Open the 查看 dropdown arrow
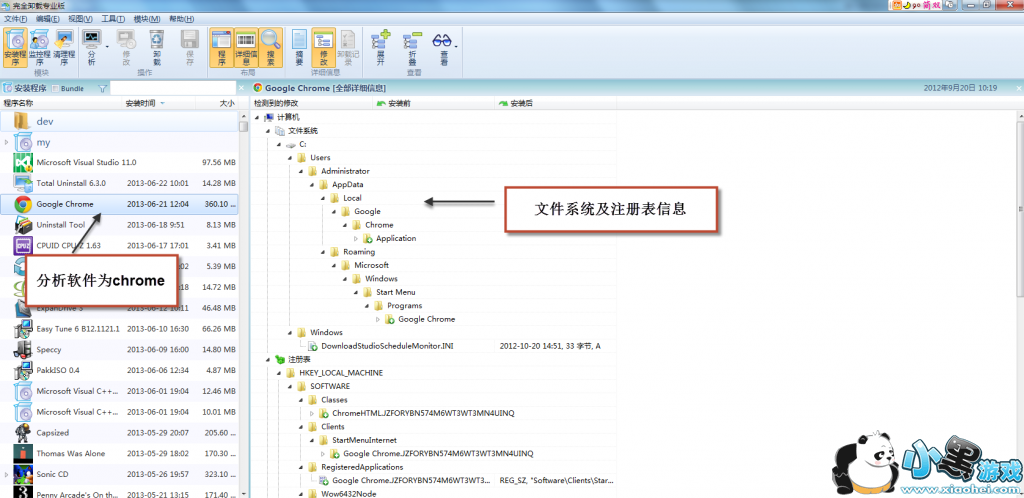Viewport: 1024px width, 498px height. (456, 47)
